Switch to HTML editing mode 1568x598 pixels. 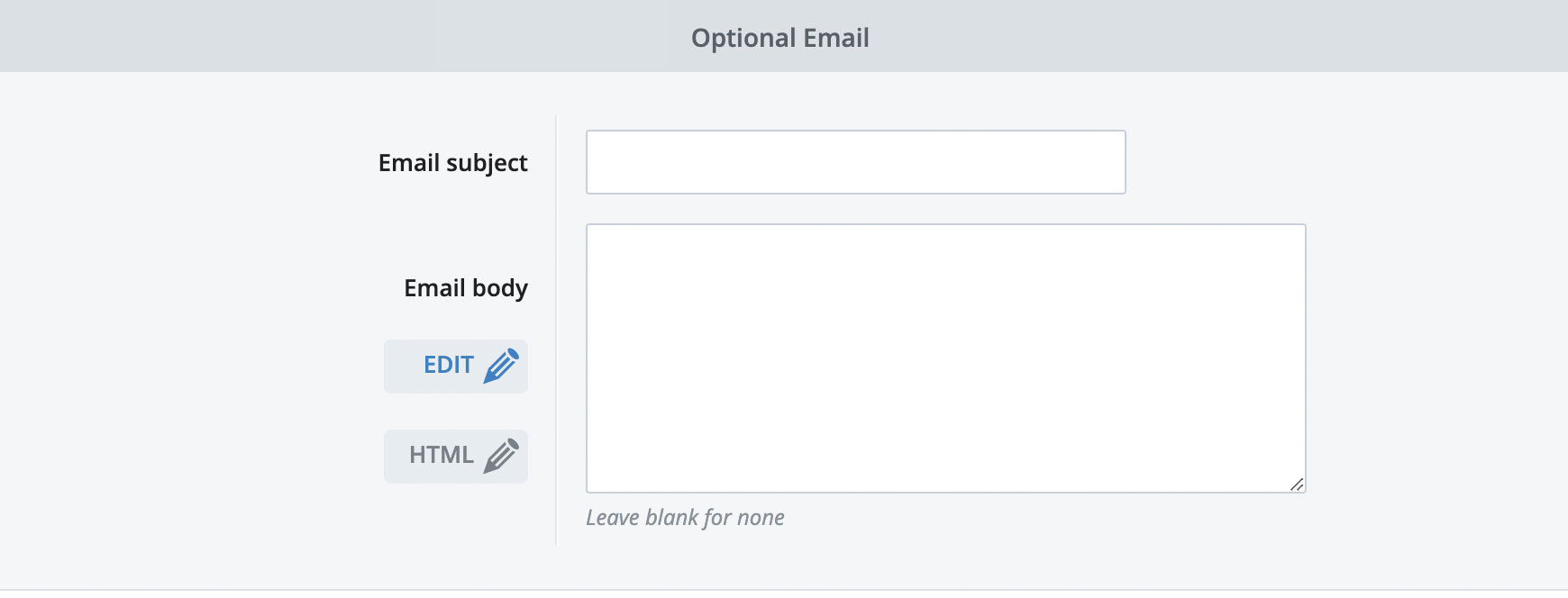click(455, 456)
